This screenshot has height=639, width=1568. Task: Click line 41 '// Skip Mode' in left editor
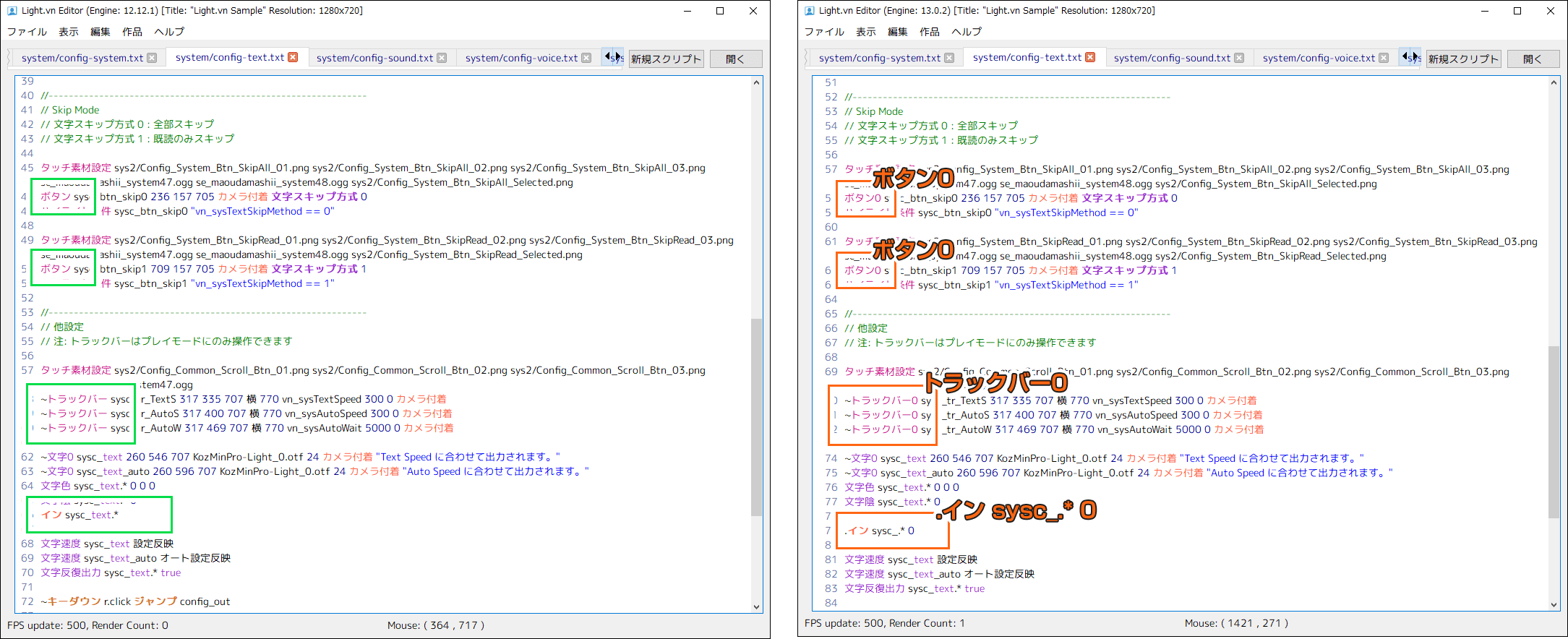70,110
